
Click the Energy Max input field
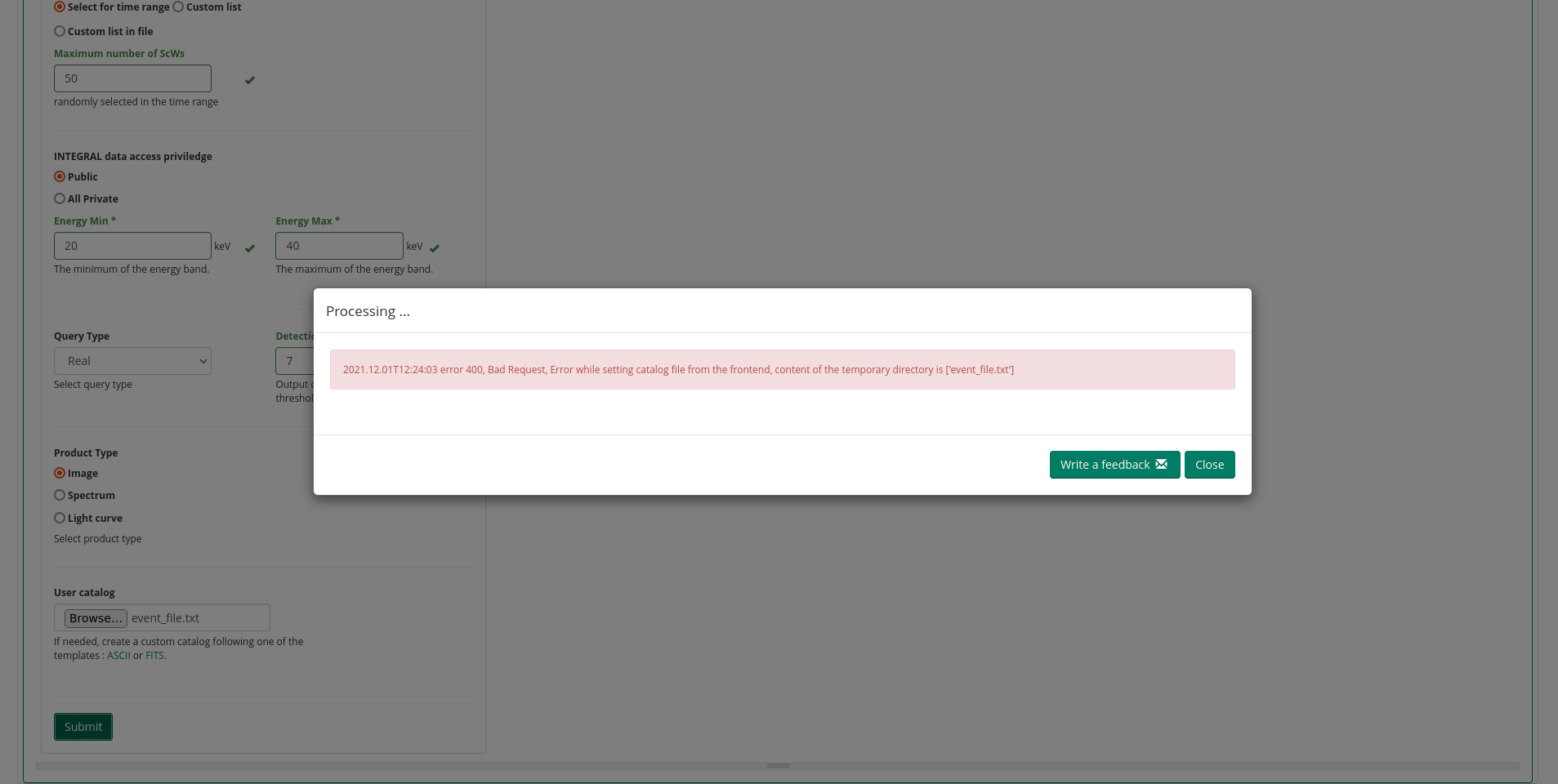point(338,245)
